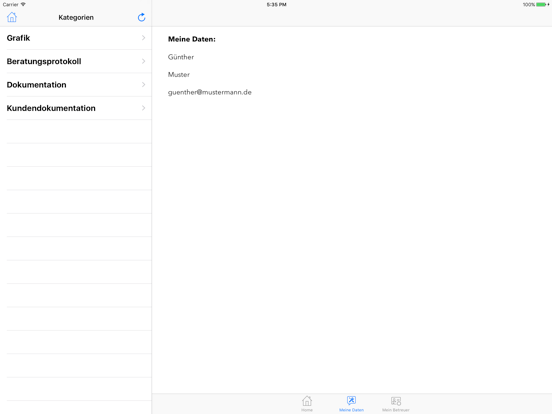Viewport: 552px width, 414px height.
Task: Open the Grafik category
Action: [x=76, y=38]
